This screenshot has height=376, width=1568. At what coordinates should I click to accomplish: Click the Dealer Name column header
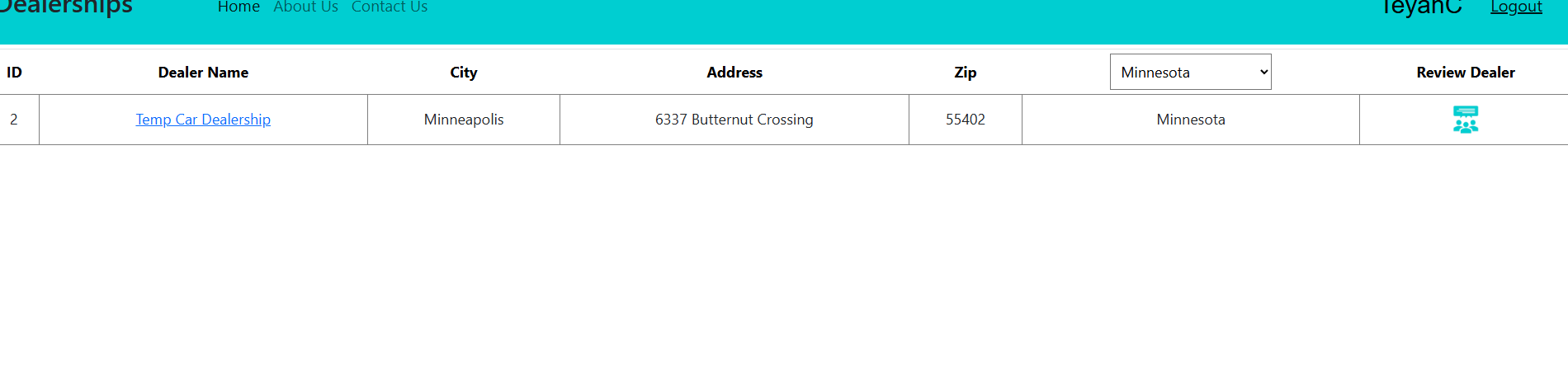203,73
